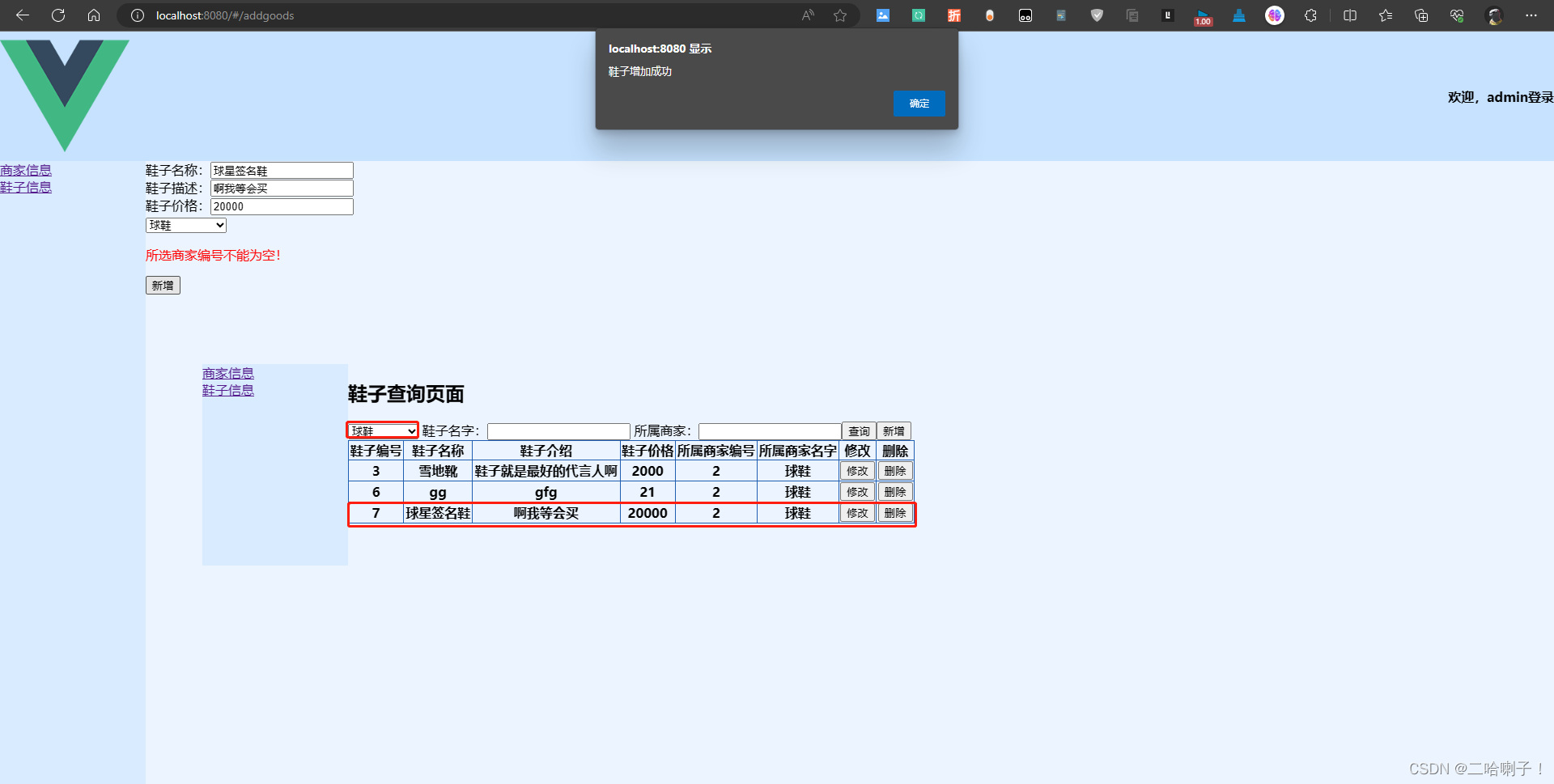
Task: Click 删除 for the gg row
Action: coord(895,492)
